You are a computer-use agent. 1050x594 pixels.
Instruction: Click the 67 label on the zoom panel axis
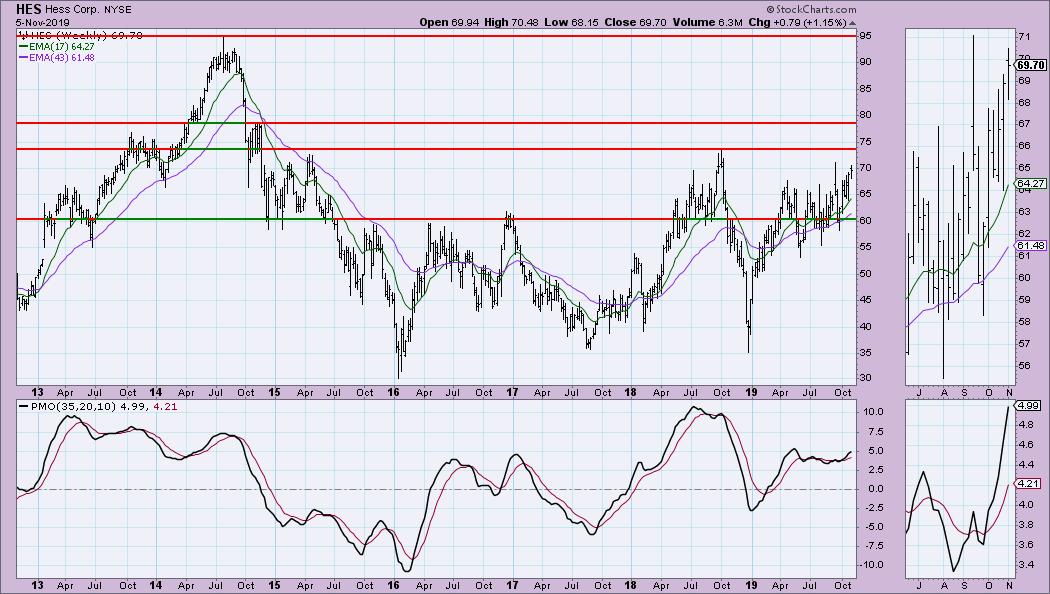1024,124
